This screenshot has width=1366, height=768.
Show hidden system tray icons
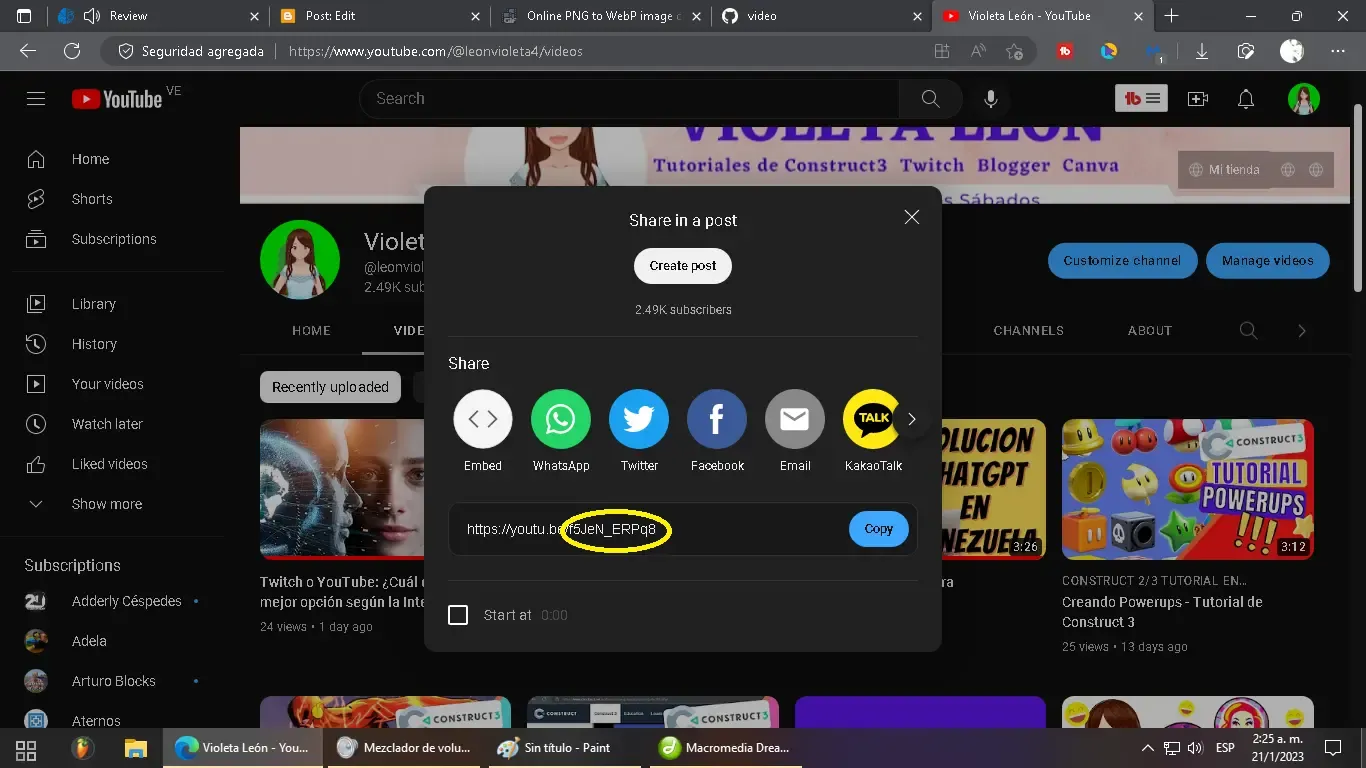point(1147,748)
